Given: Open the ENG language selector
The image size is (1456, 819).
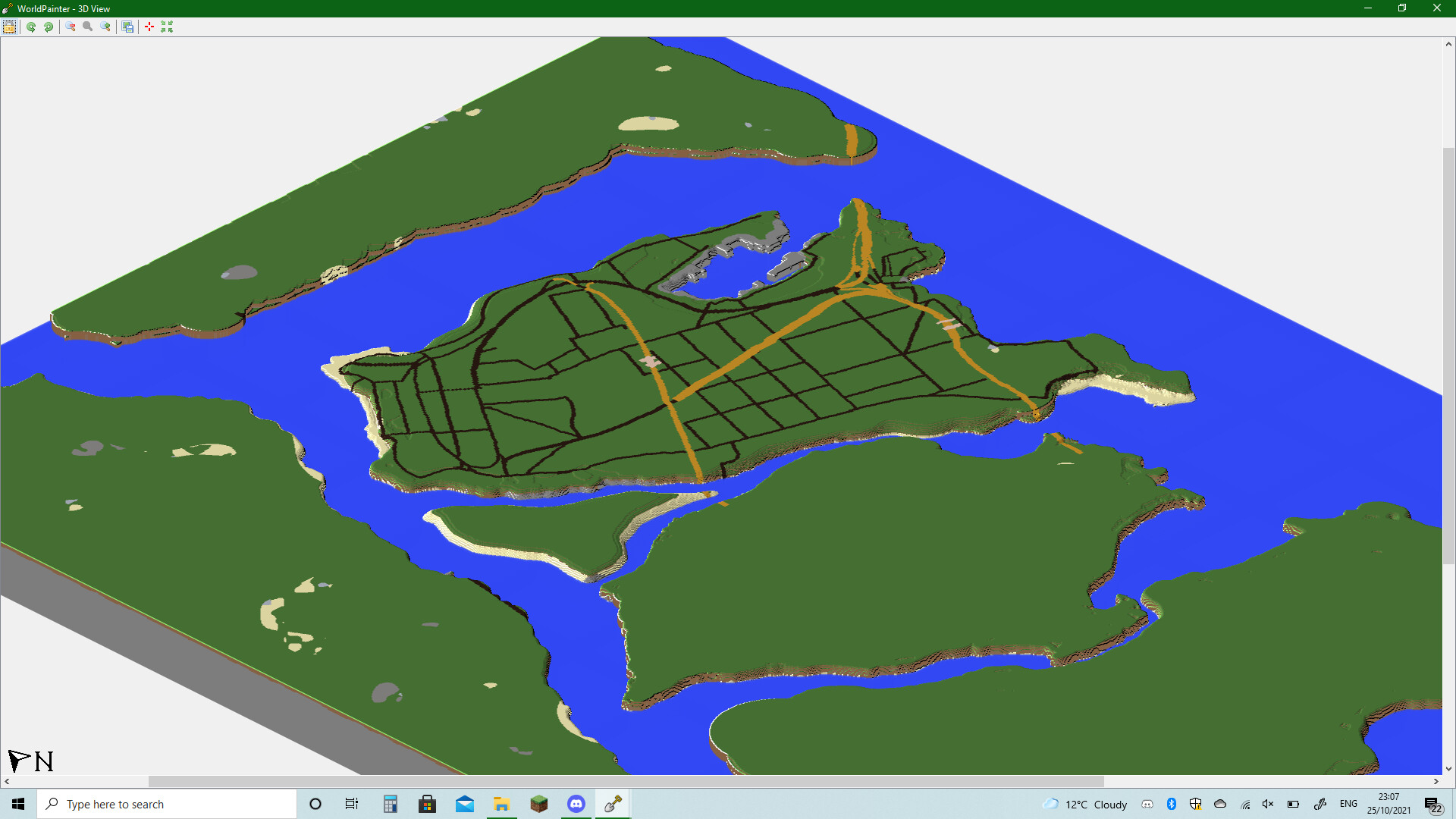Looking at the screenshot, I should [1349, 805].
